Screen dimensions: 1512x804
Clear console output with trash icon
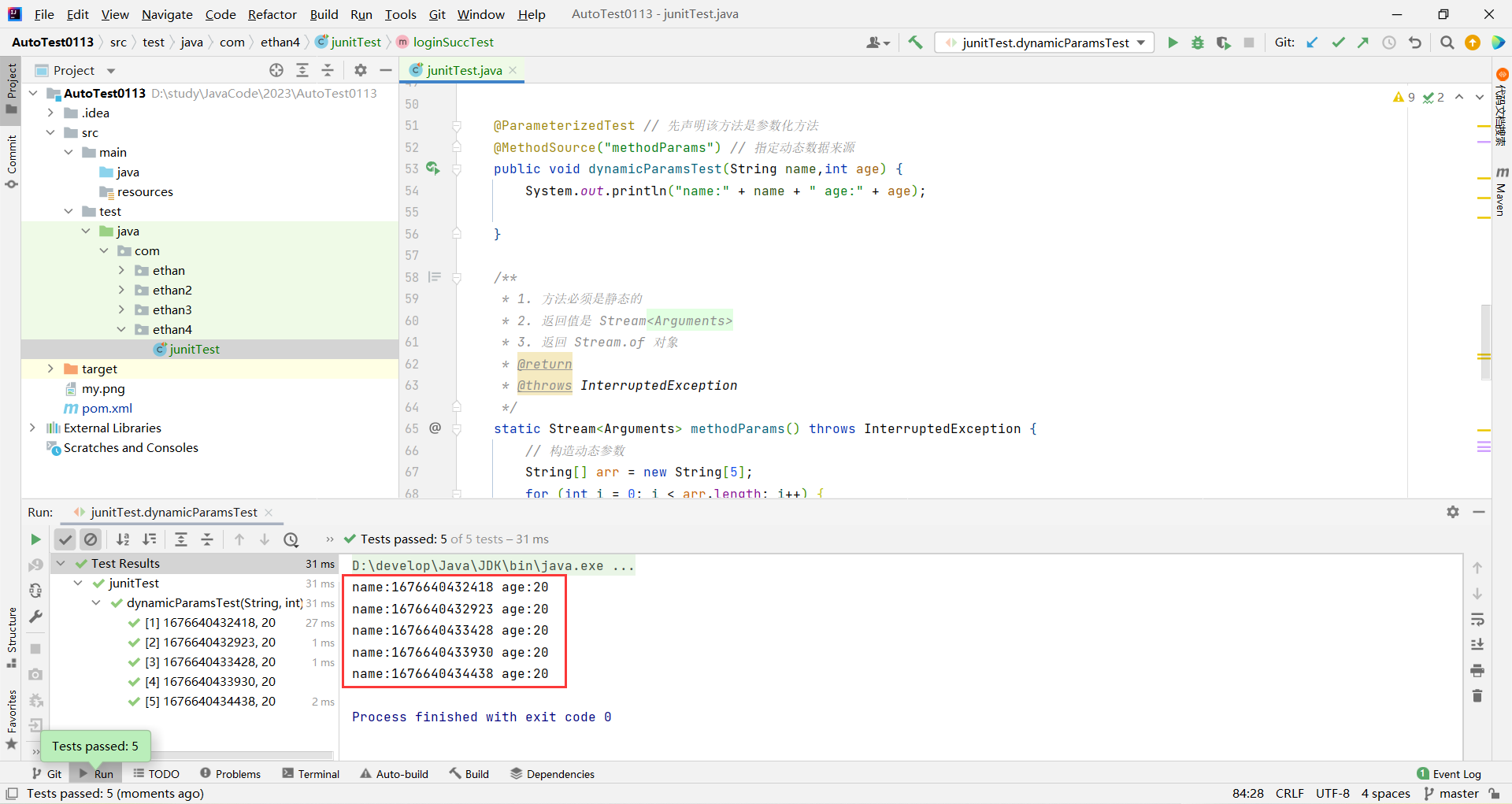pyautogui.click(x=1477, y=696)
